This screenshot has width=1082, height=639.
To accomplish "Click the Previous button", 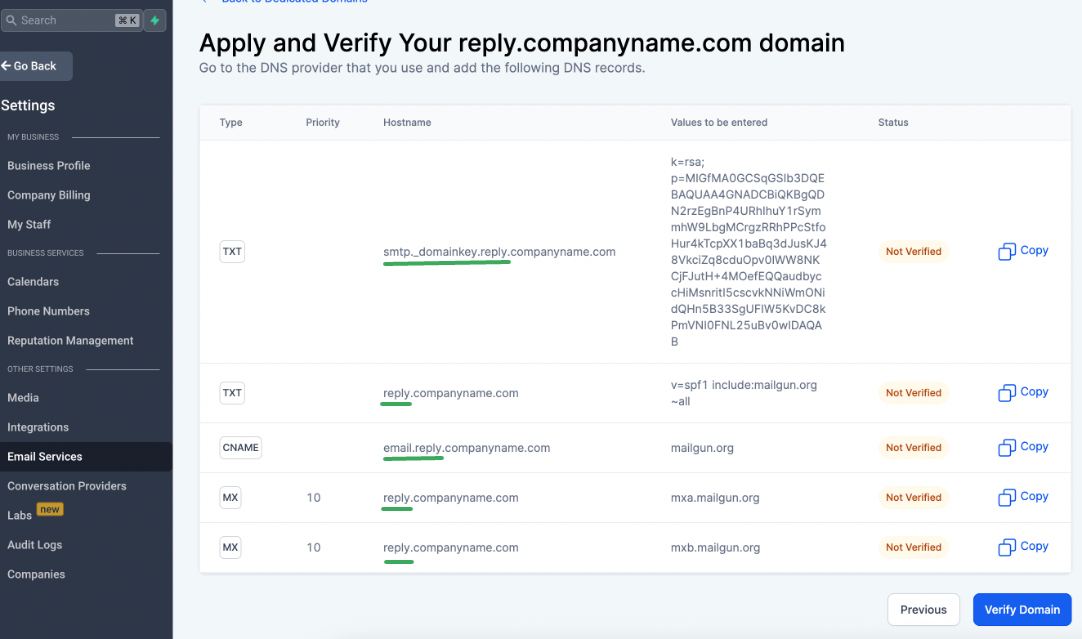I will pyautogui.click(x=923, y=610).
